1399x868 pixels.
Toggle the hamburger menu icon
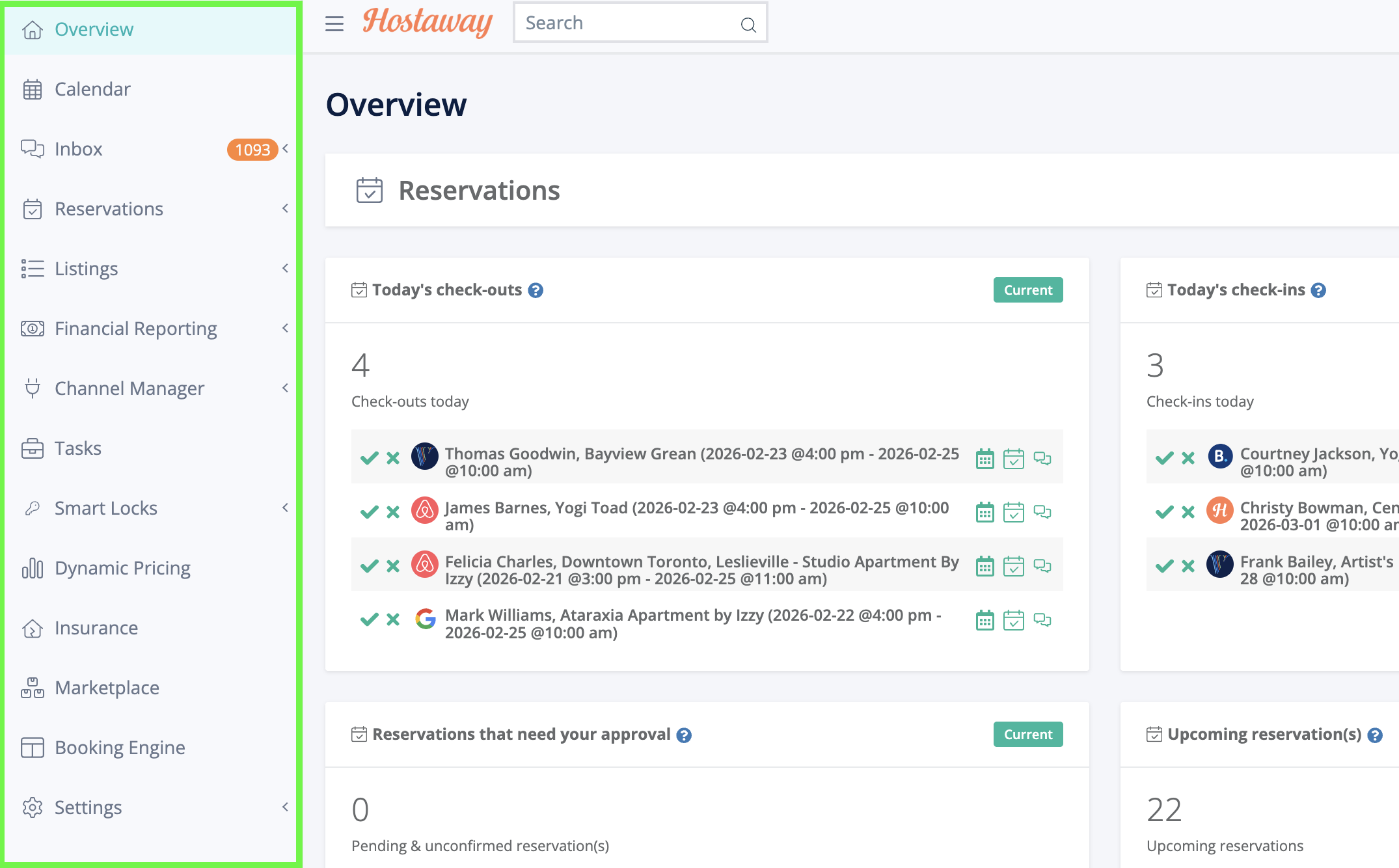tap(334, 23)
